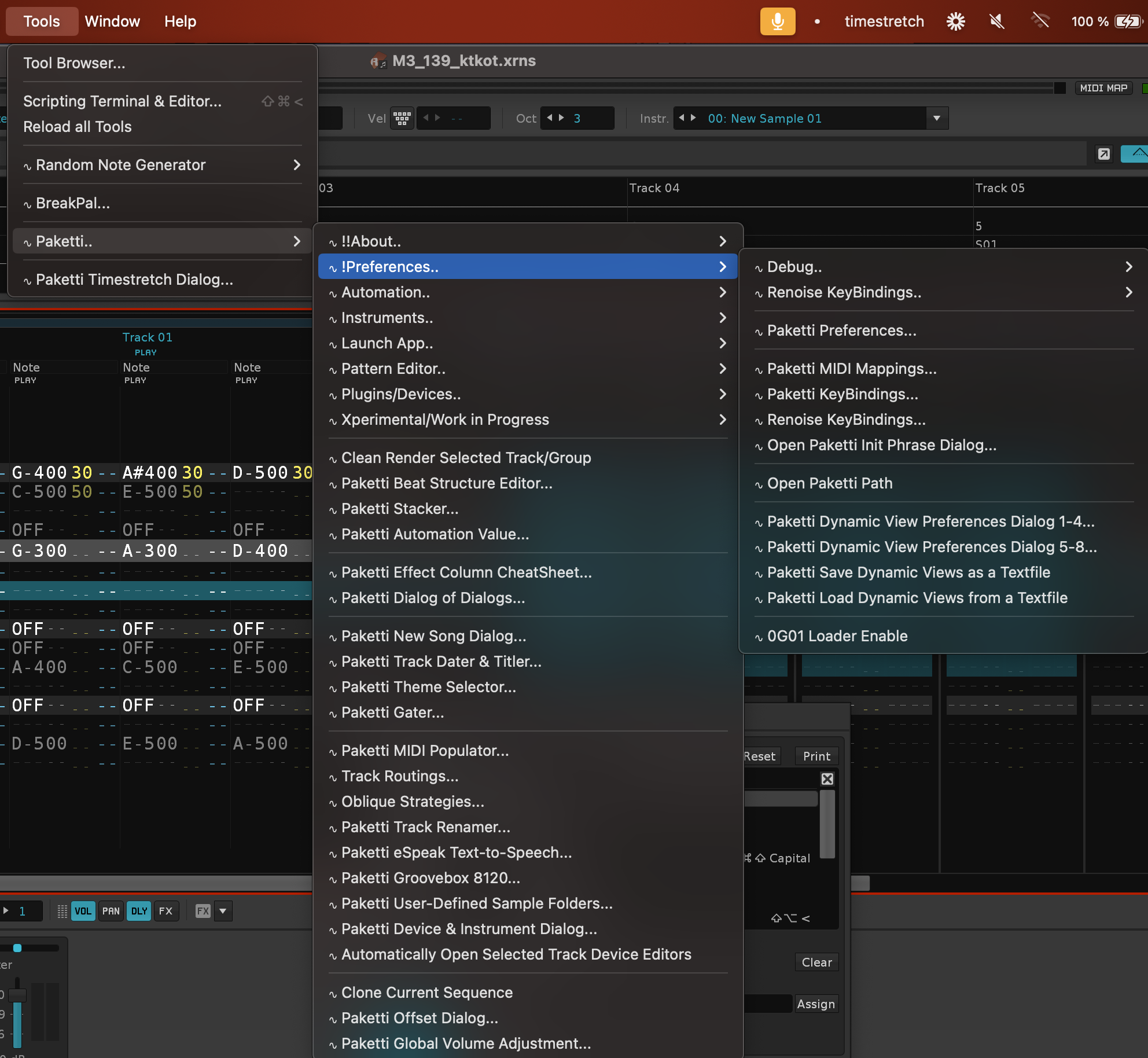Open the dropdown arrow next to gray FX
The width and height of the screenshot is (1148, 1058).
tap(223, 911)
